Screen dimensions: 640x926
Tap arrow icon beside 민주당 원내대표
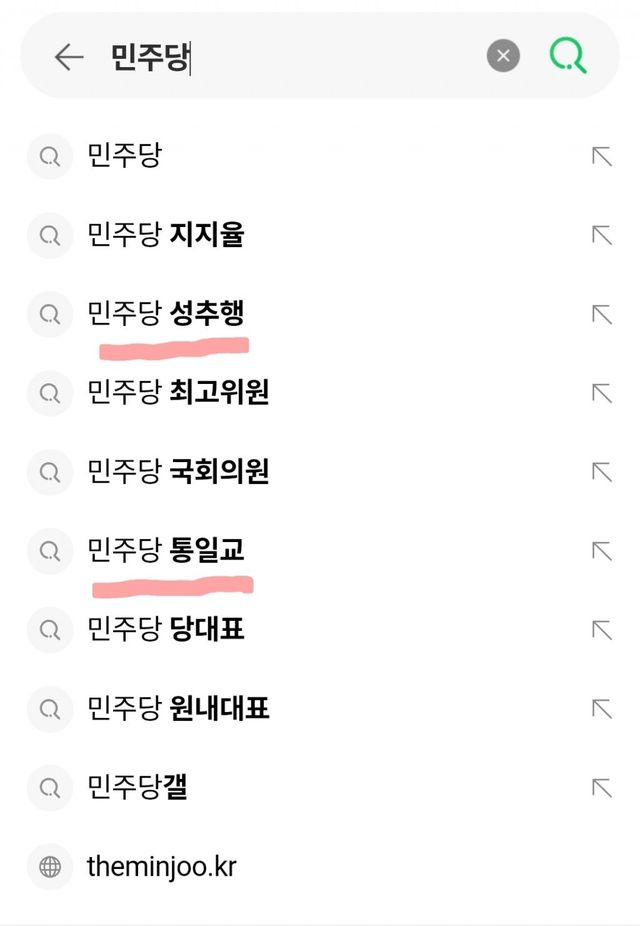(x=601, y=709)
